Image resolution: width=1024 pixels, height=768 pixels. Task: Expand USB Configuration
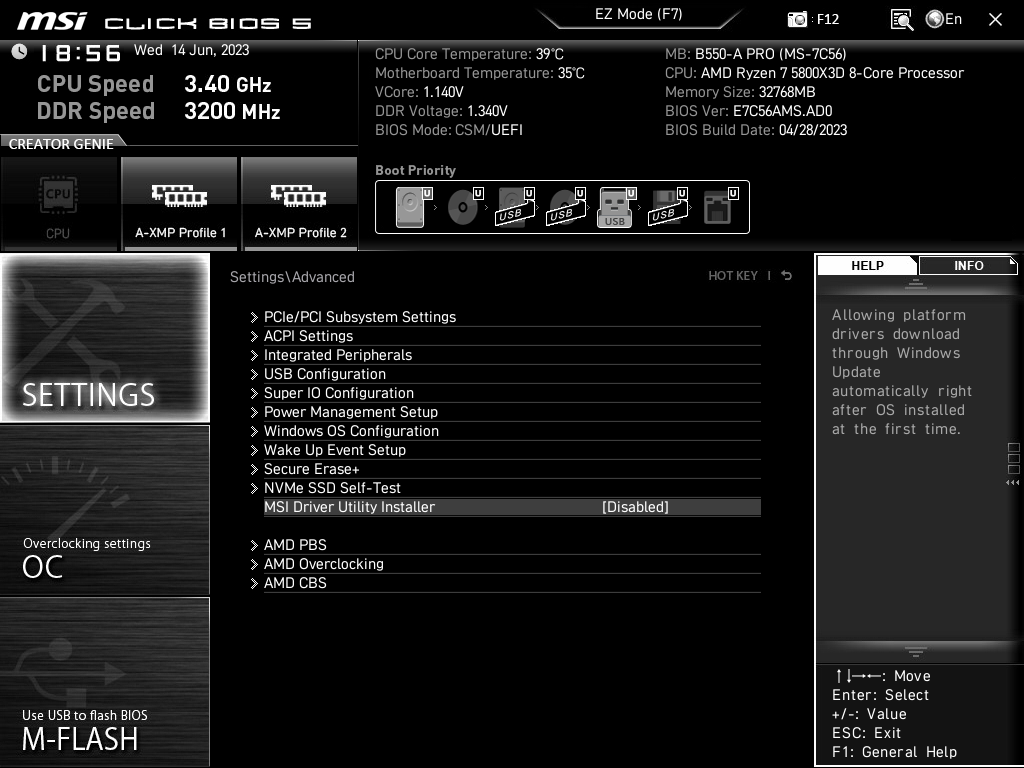pos(325,374)
